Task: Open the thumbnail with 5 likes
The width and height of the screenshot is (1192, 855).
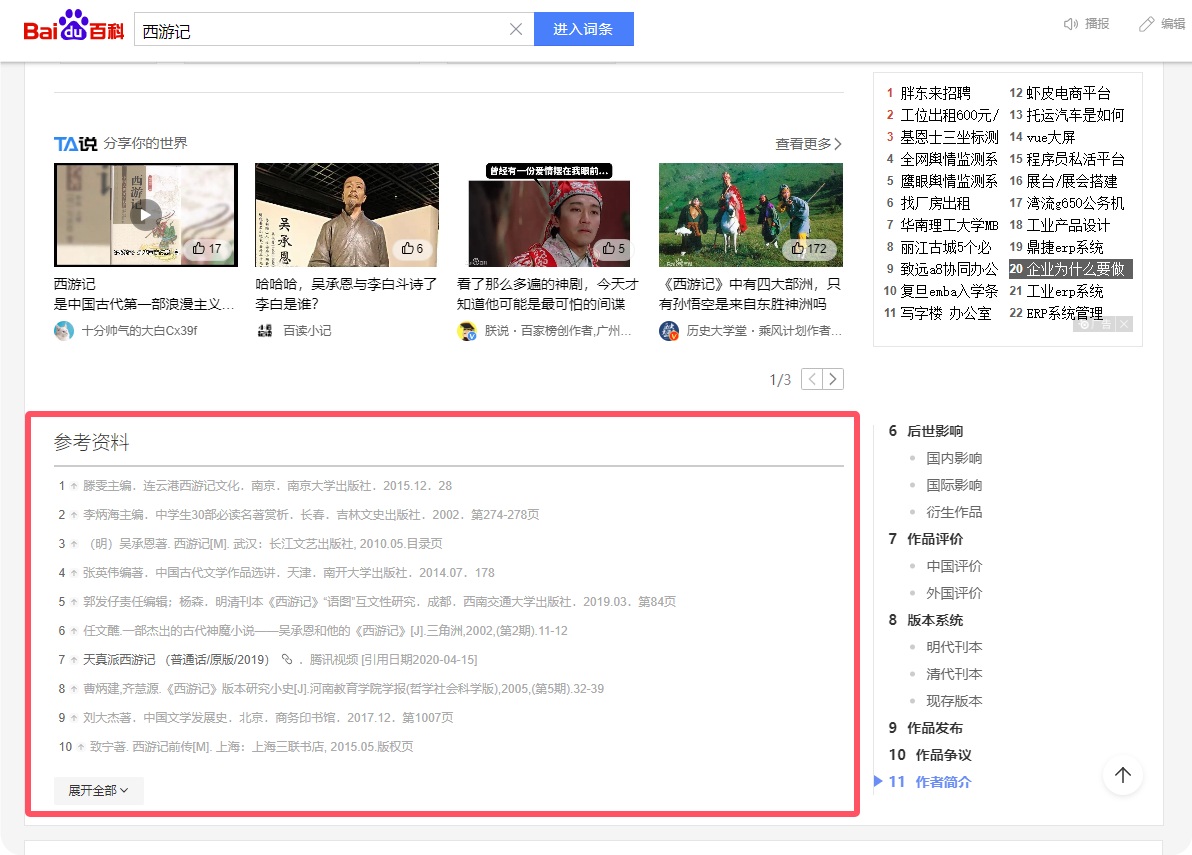Action: (x=549, y=215)
